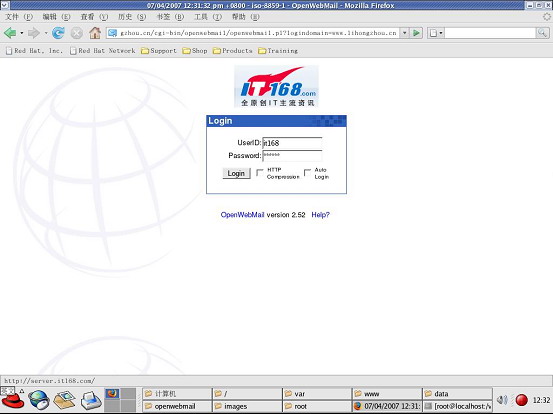Switch to the root@localhost terminal window
The width and height of the screenshot is (553, 414).
pos(457,406)
